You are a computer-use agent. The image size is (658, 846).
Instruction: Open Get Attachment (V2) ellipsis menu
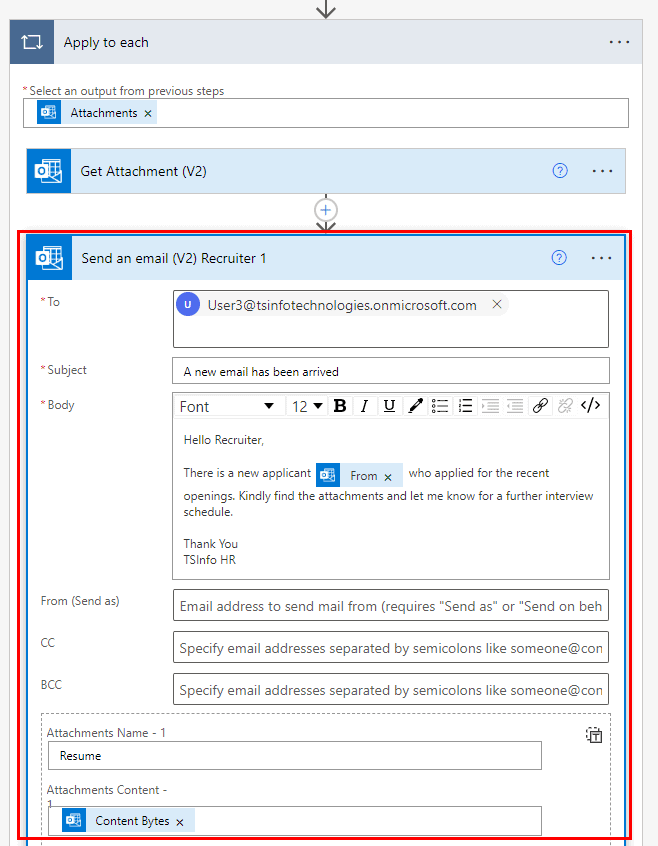(602, 171)
